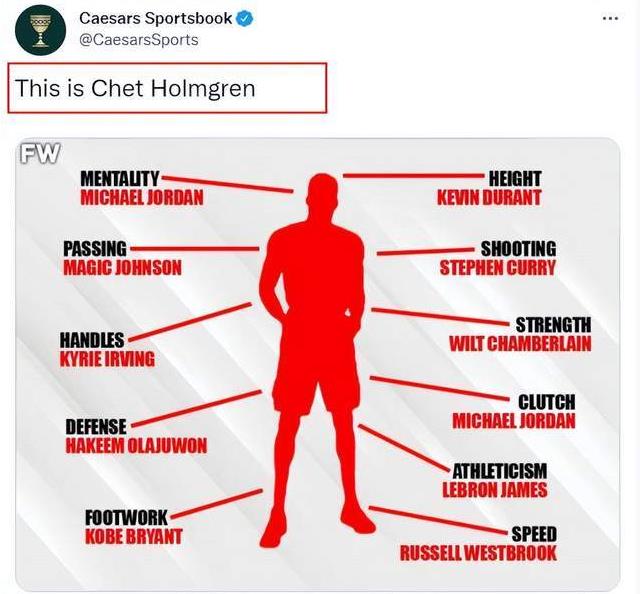Screen dimensions: 640x594
Task: Click the Caesars Sportsbook profile avatar
Action: click(40, 30)
